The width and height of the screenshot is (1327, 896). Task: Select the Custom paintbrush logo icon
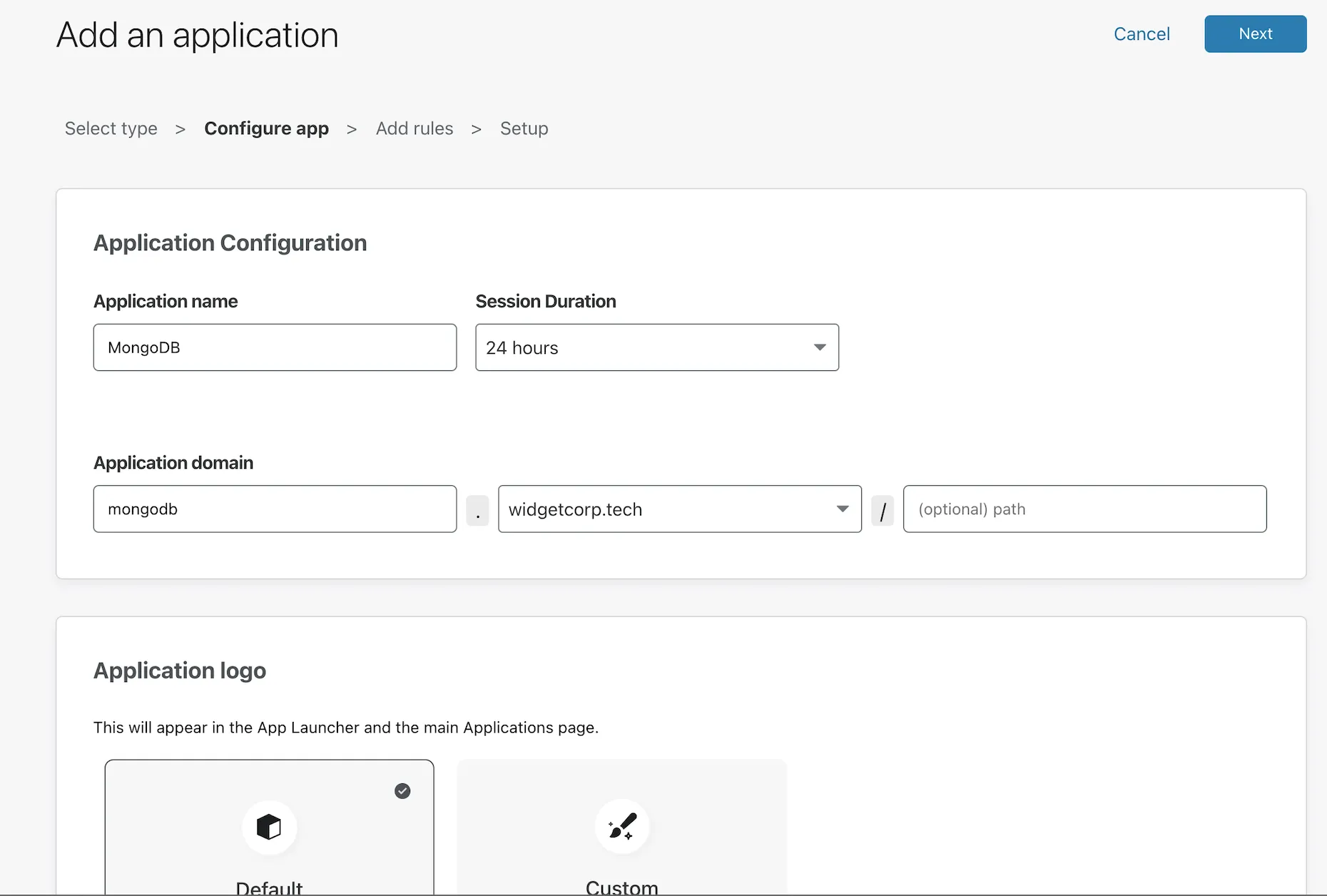point(621,827)
